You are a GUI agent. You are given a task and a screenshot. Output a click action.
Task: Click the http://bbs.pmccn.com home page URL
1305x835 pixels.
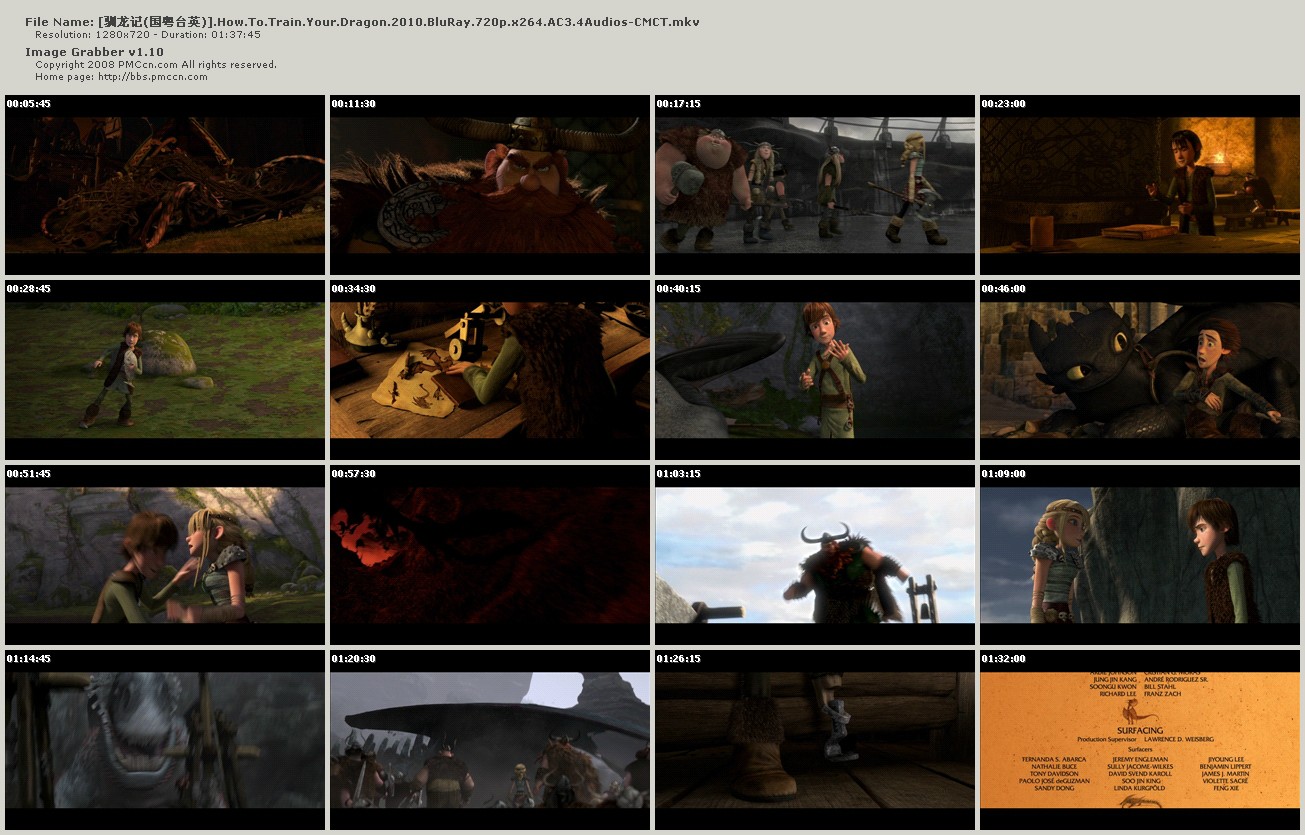153,76
